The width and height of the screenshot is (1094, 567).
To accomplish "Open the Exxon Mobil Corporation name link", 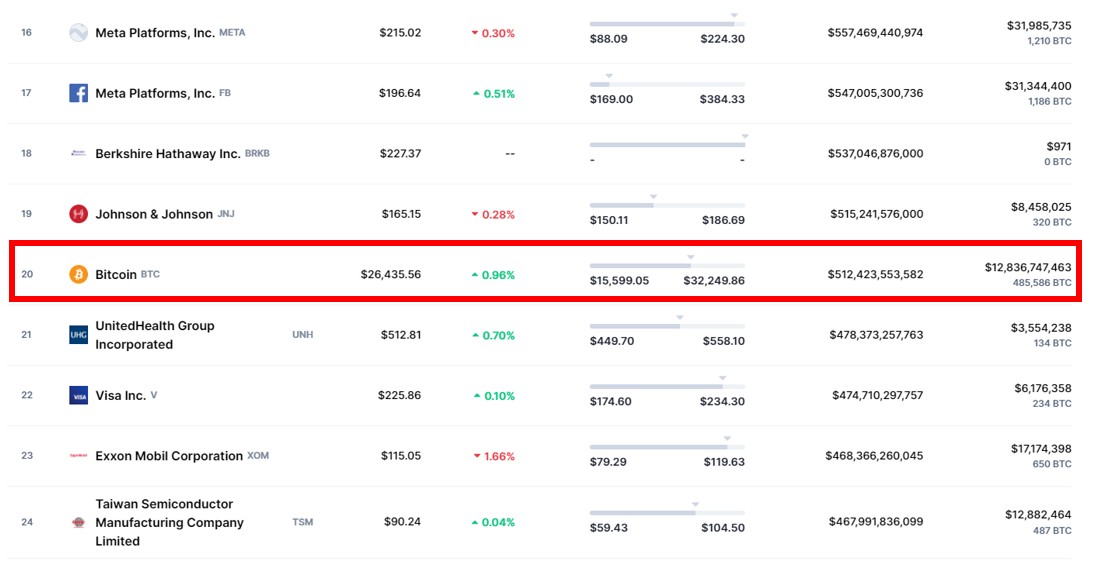I will pyautogui.click(x=168, y=456).
